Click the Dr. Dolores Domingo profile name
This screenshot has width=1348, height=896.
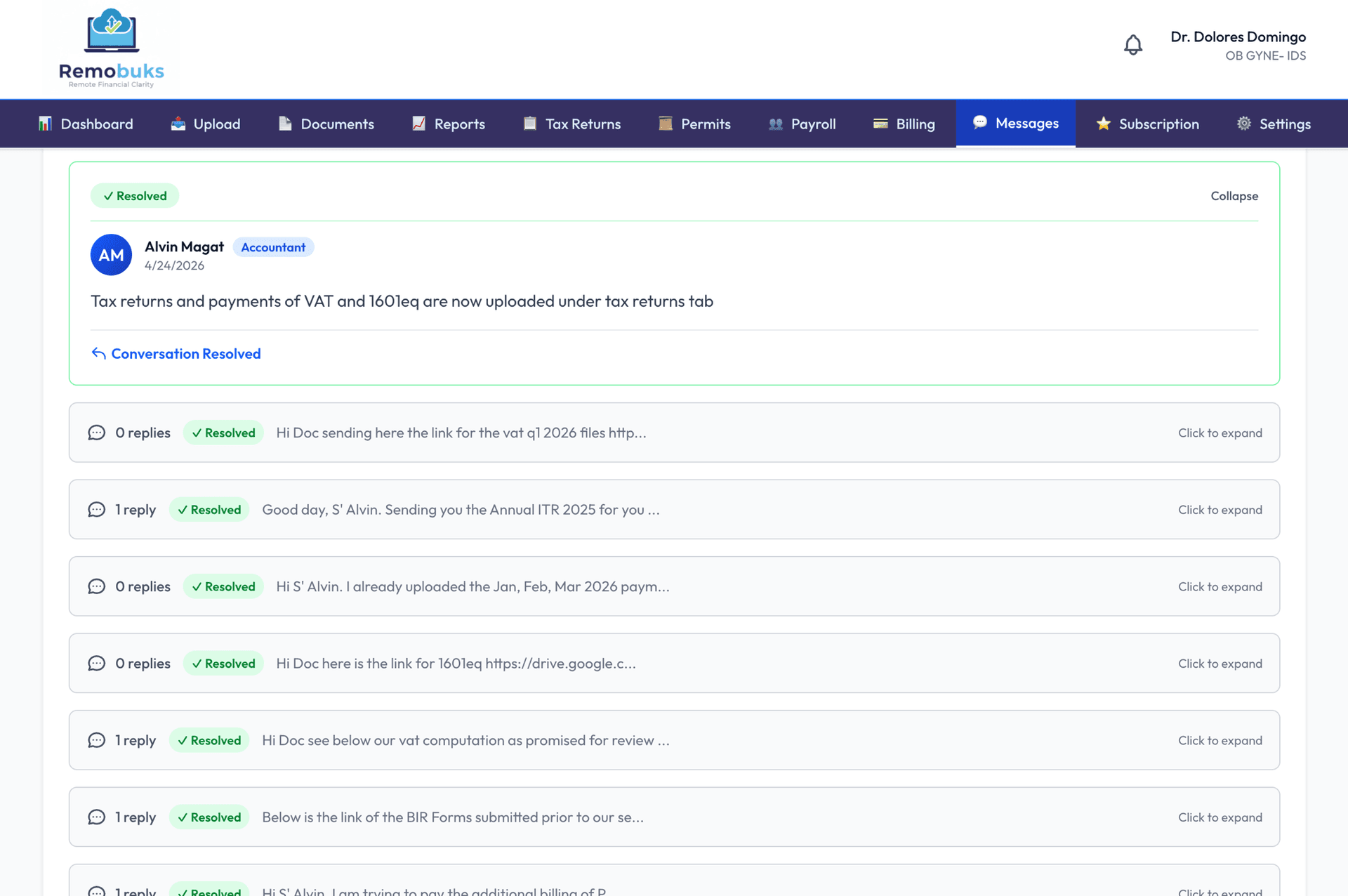1238,37
